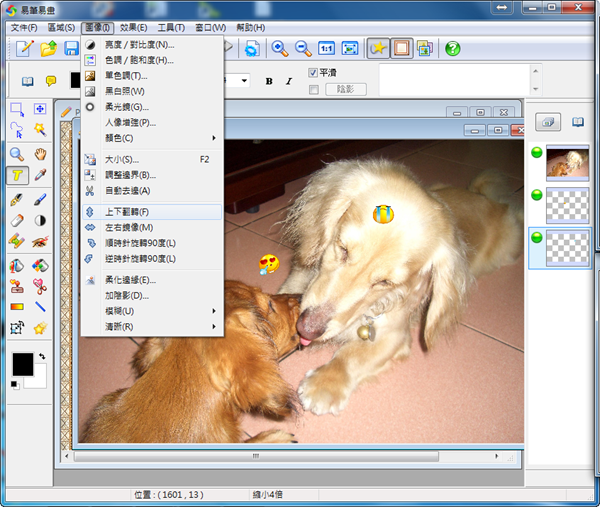The image size is (600, 507).
Task: Click the save floppy disk icon
Action: [72, 49]
